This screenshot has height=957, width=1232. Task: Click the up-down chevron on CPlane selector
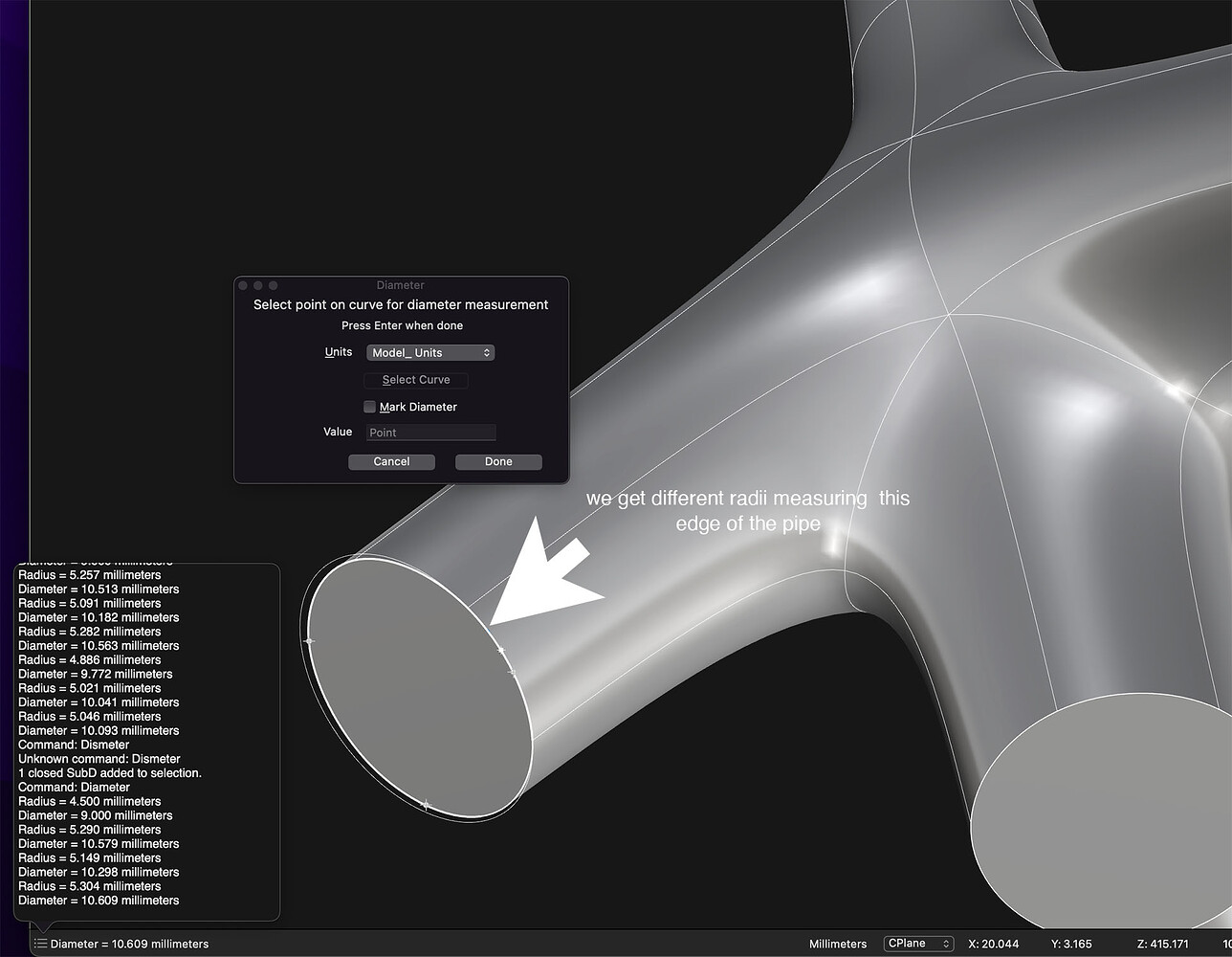944,943
